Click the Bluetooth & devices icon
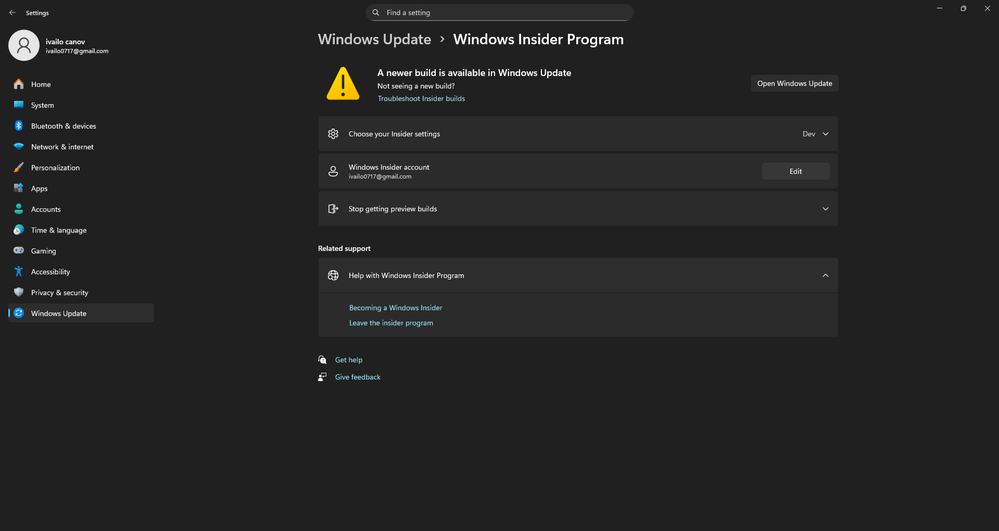 pyautogui.click(x=18, y=126)
